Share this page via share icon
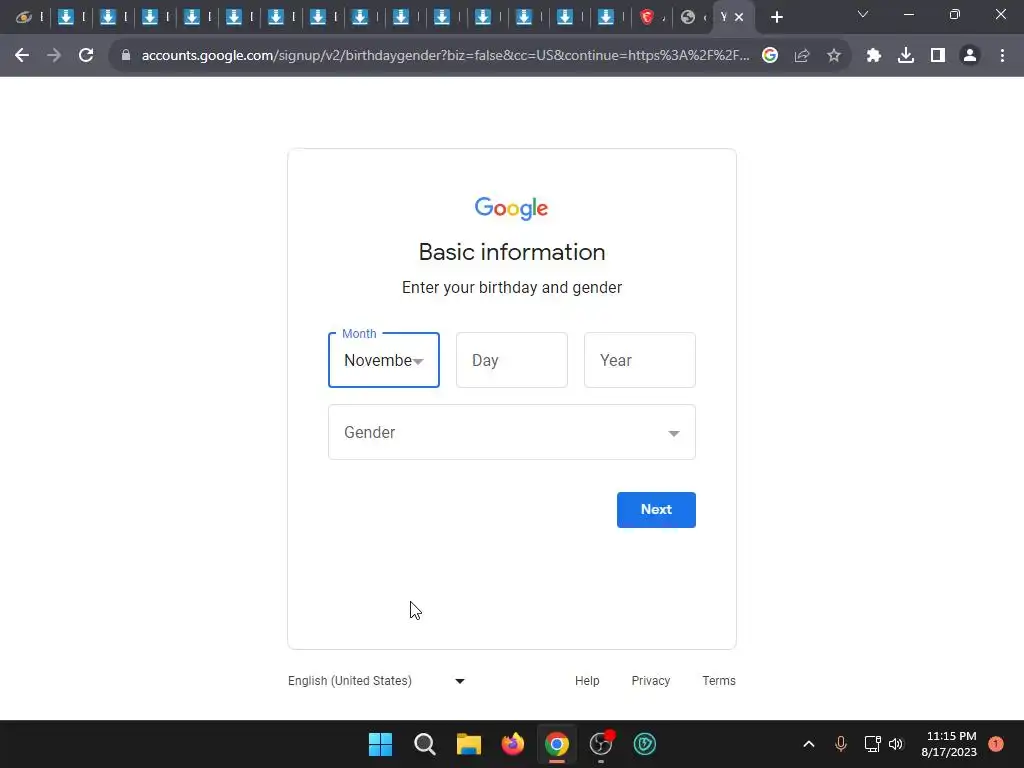Image resolution: width=1024 pixels, height=768 pixels. coord(802,56)
